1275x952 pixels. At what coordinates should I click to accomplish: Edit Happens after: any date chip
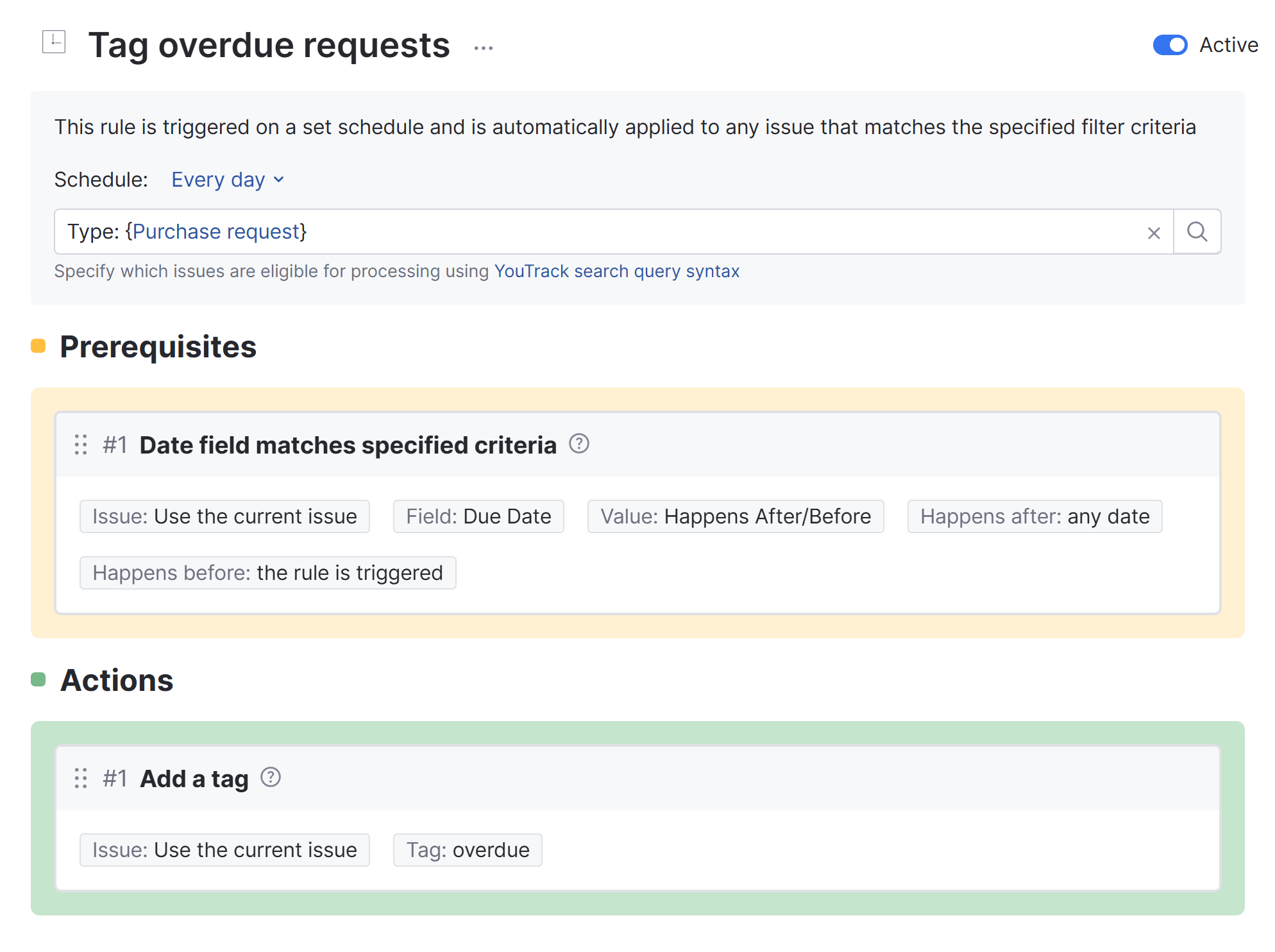(1034, 516)
